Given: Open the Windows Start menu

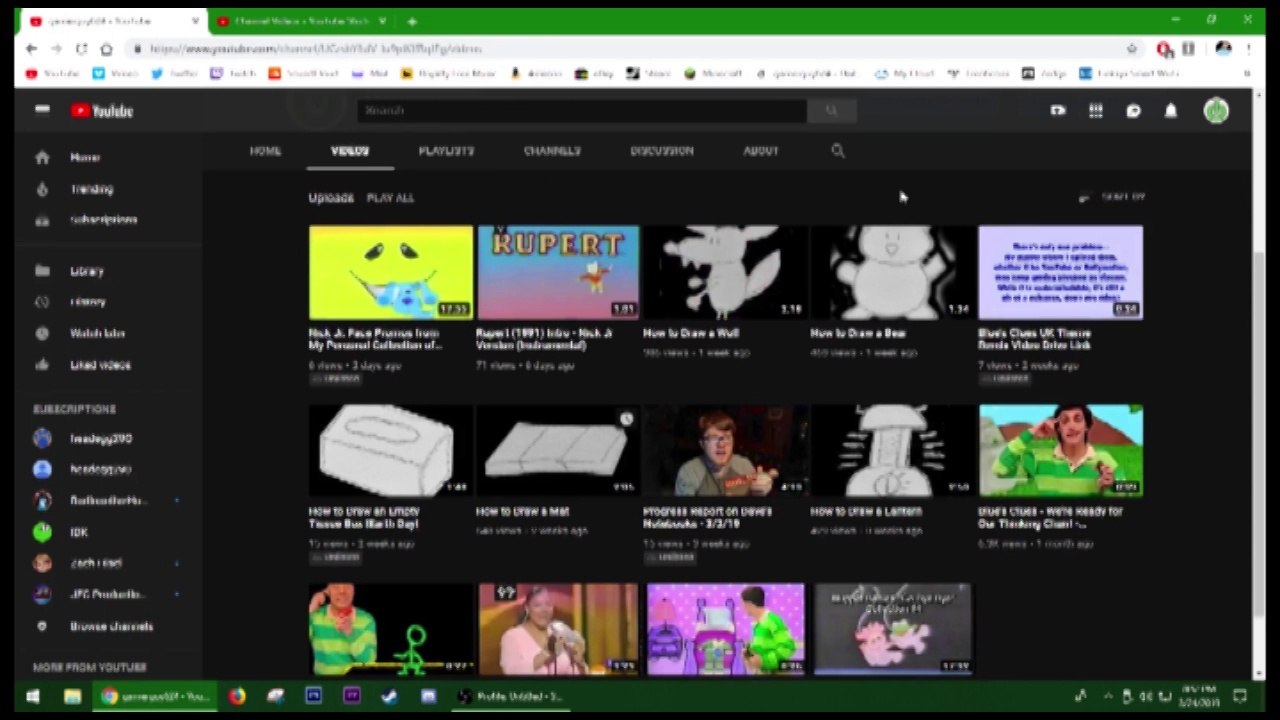Looking at the screenshot, I should [32, 696].
